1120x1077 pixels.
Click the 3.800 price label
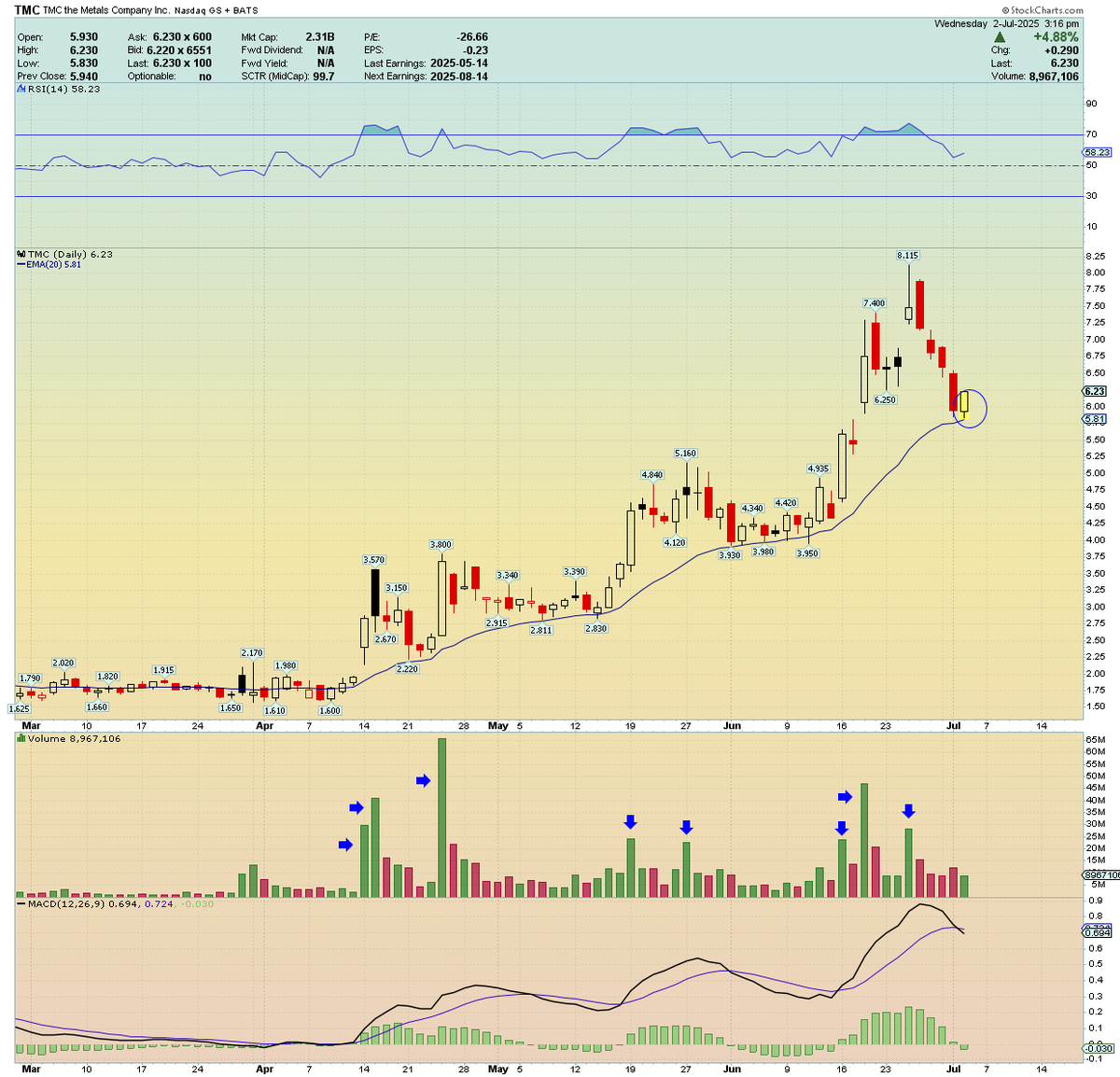click(441, 544)
